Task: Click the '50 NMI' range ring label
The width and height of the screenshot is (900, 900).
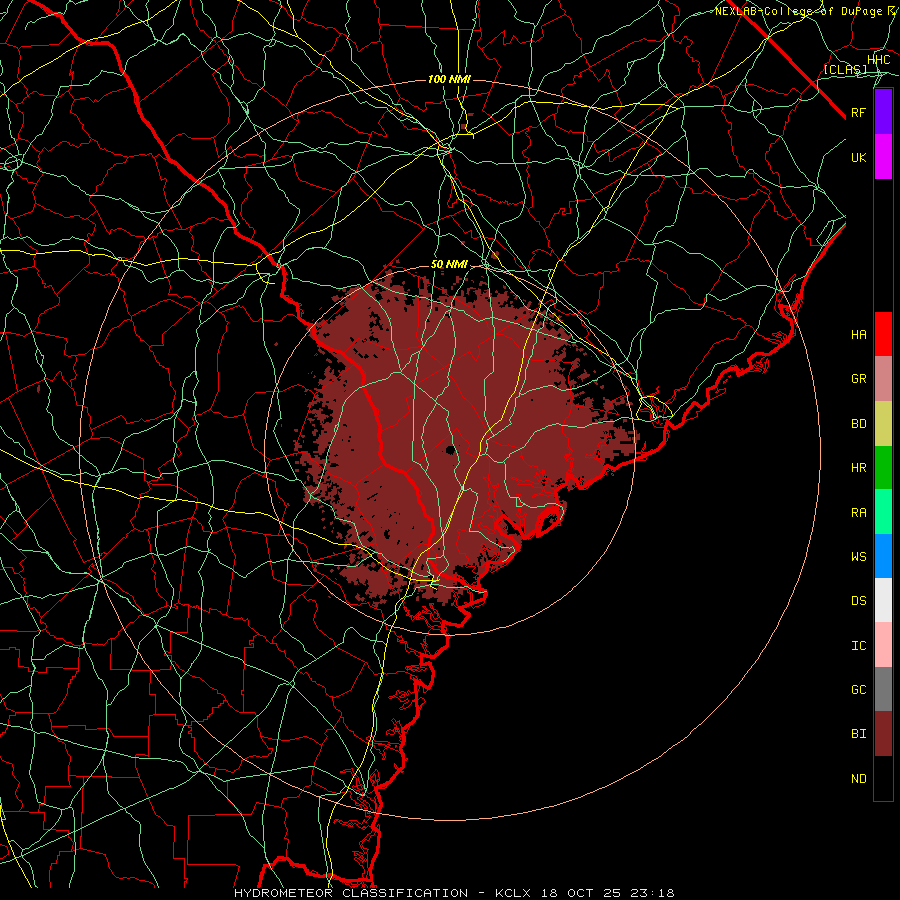Action: 449,265
